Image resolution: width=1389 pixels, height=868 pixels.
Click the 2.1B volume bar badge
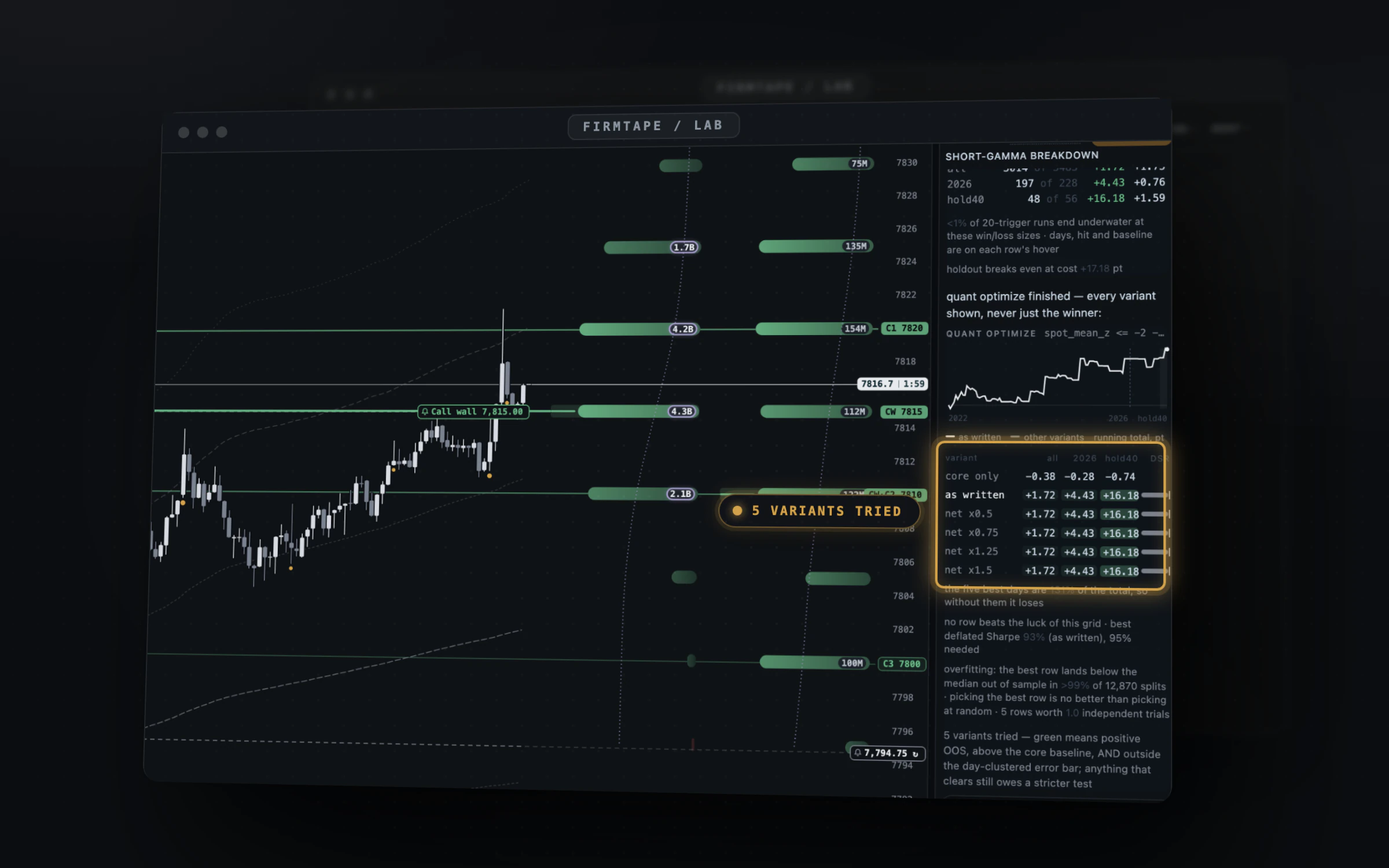coord(681,494)
